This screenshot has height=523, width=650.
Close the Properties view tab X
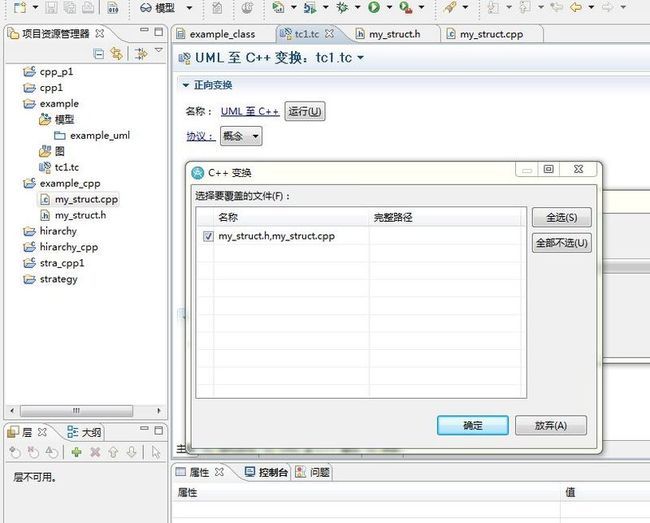(220, 472)
